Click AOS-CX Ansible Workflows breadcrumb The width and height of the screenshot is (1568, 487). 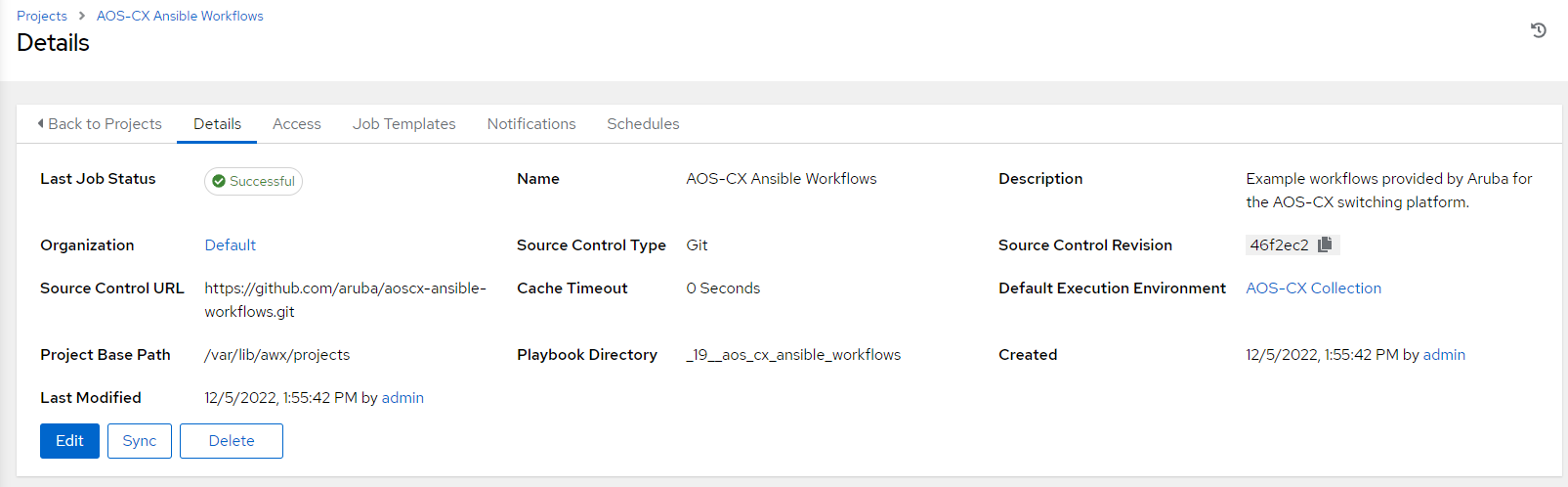(180, 16)
